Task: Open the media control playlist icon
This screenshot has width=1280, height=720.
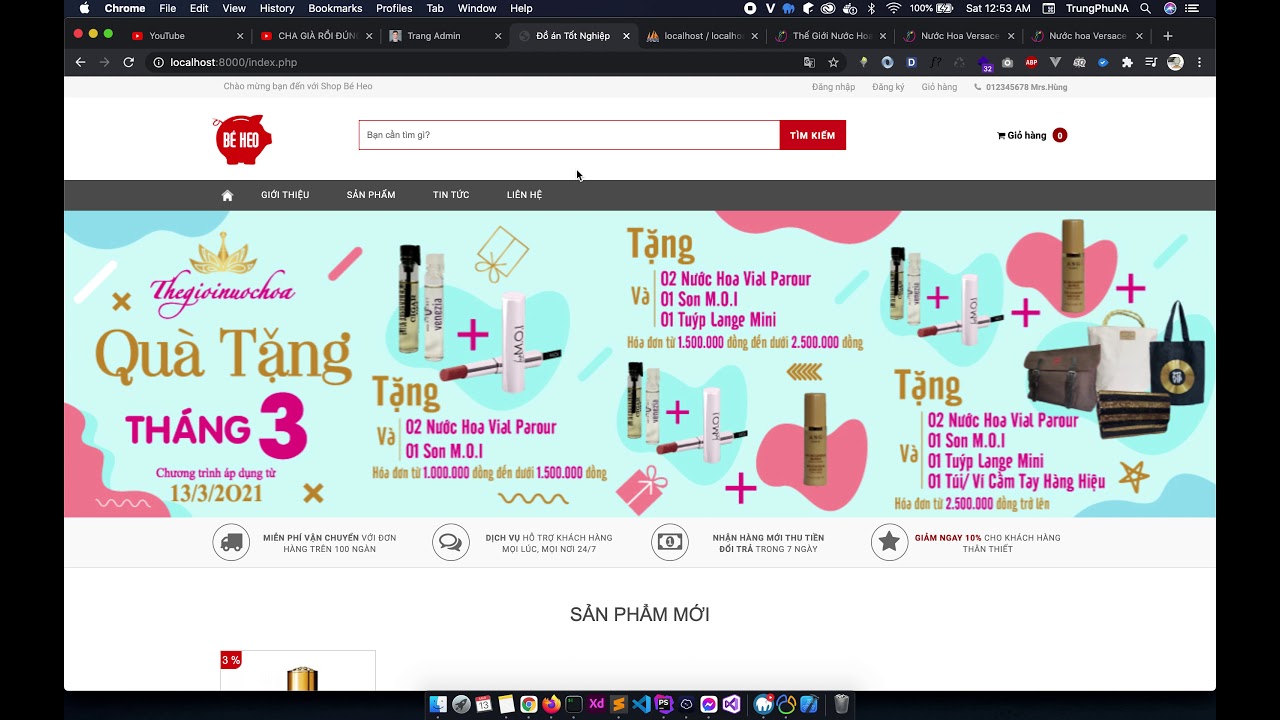Action: [x=1151, y=62]
